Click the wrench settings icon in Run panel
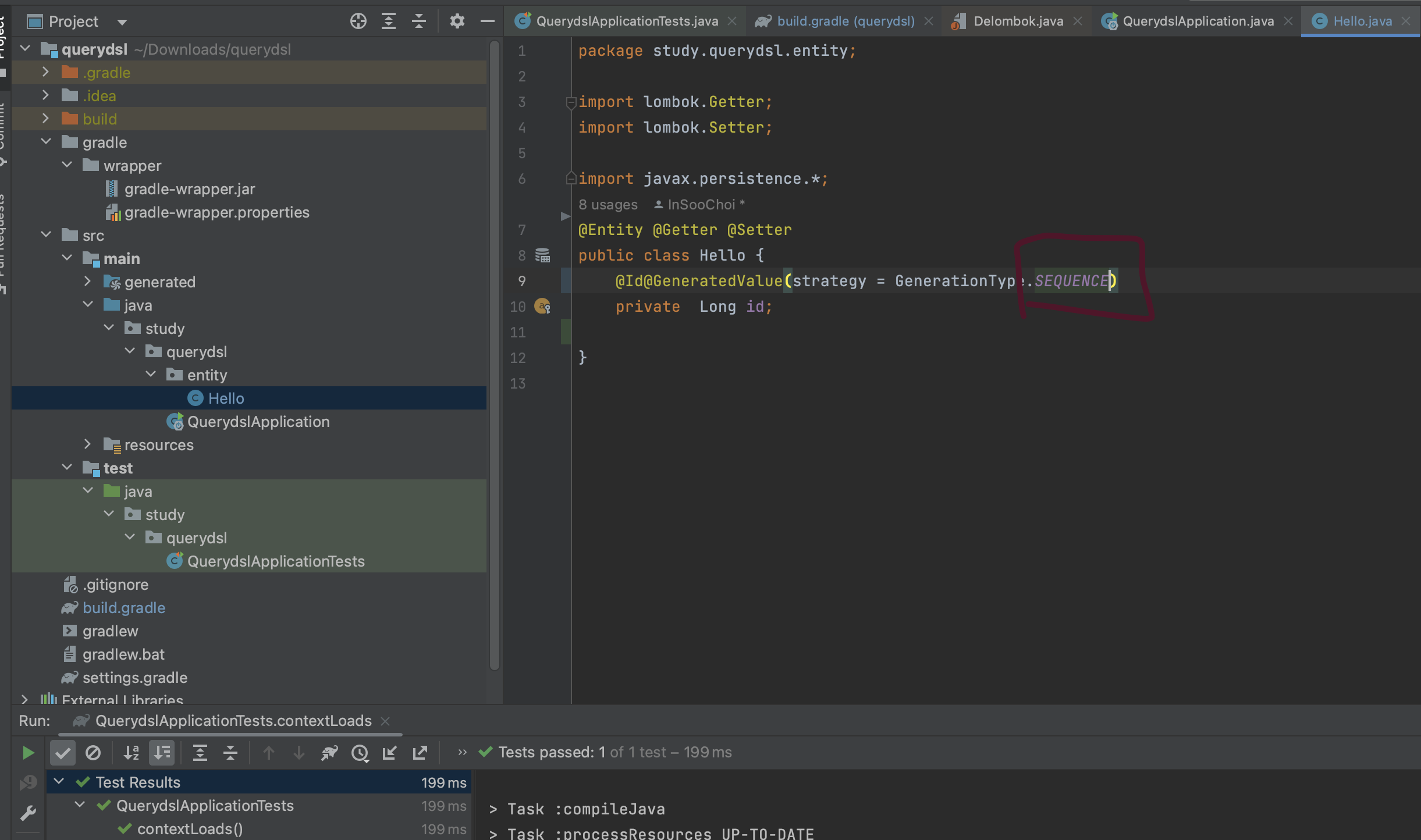 (x=28, y=812)
